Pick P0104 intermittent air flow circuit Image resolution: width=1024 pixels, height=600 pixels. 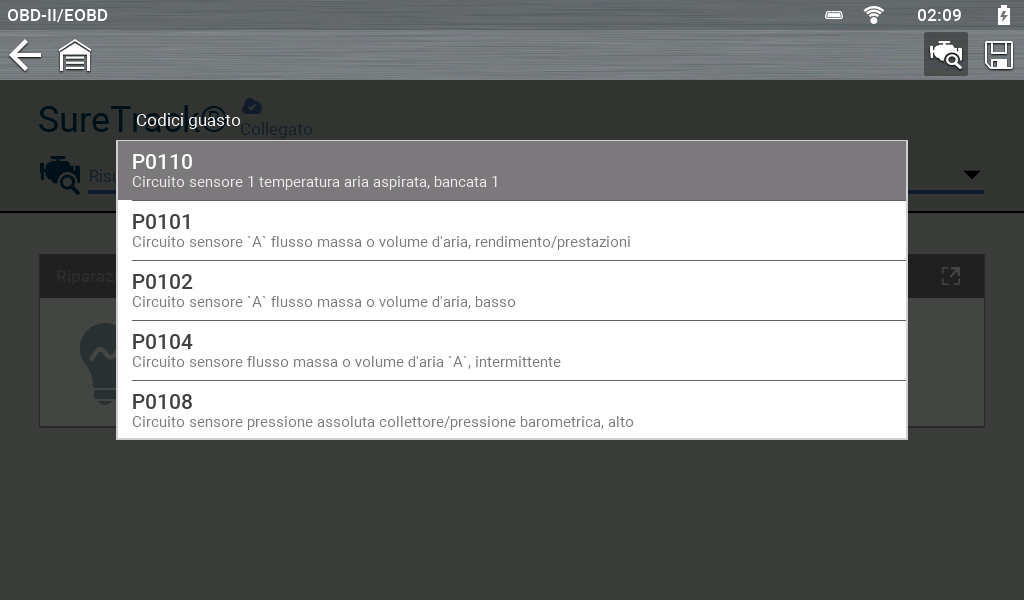coord(511,351)
